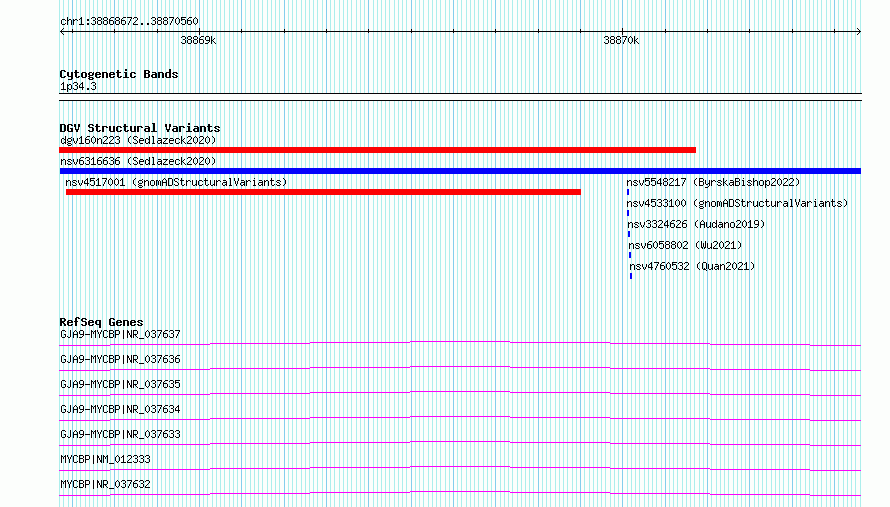Click the small blue nsv4760532 variant marker
The image size is (890, 507).
coord(631,276)
